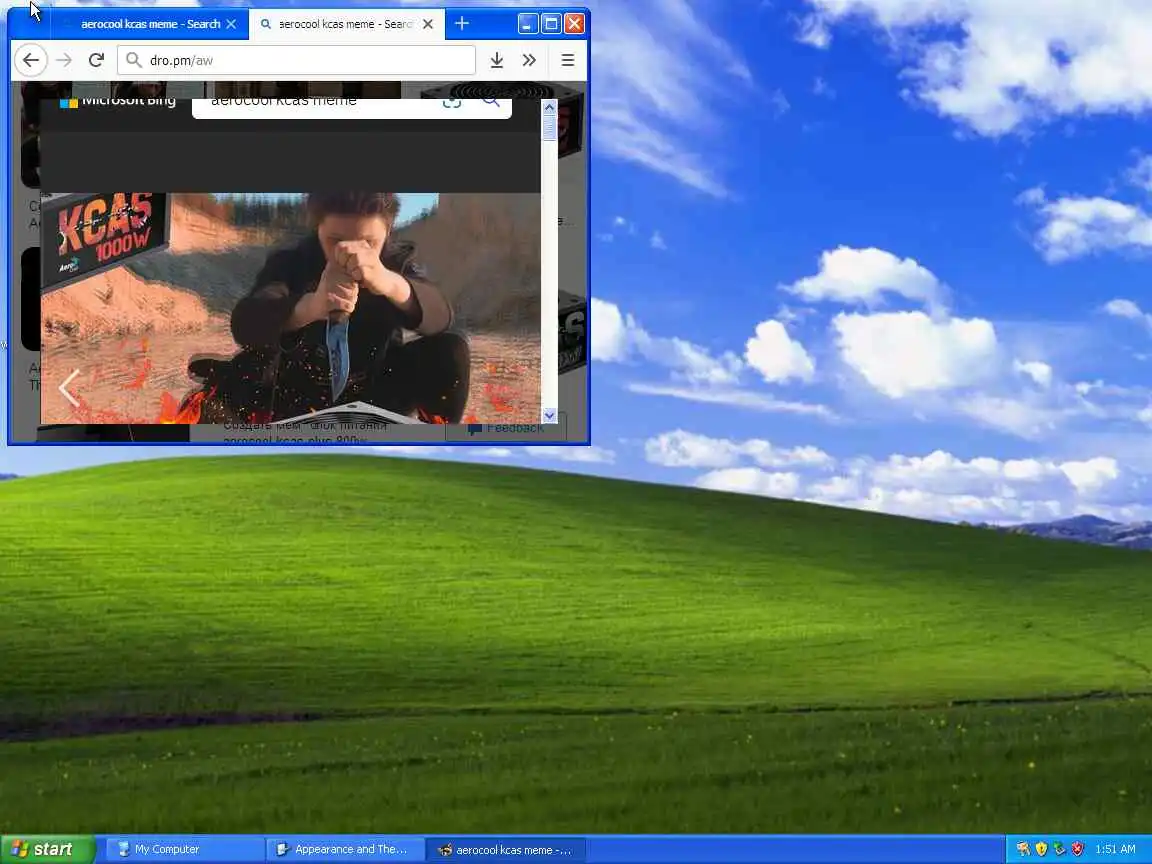Click the inner scrollbar down arrow
The image size is (1152, 864).
550,416
